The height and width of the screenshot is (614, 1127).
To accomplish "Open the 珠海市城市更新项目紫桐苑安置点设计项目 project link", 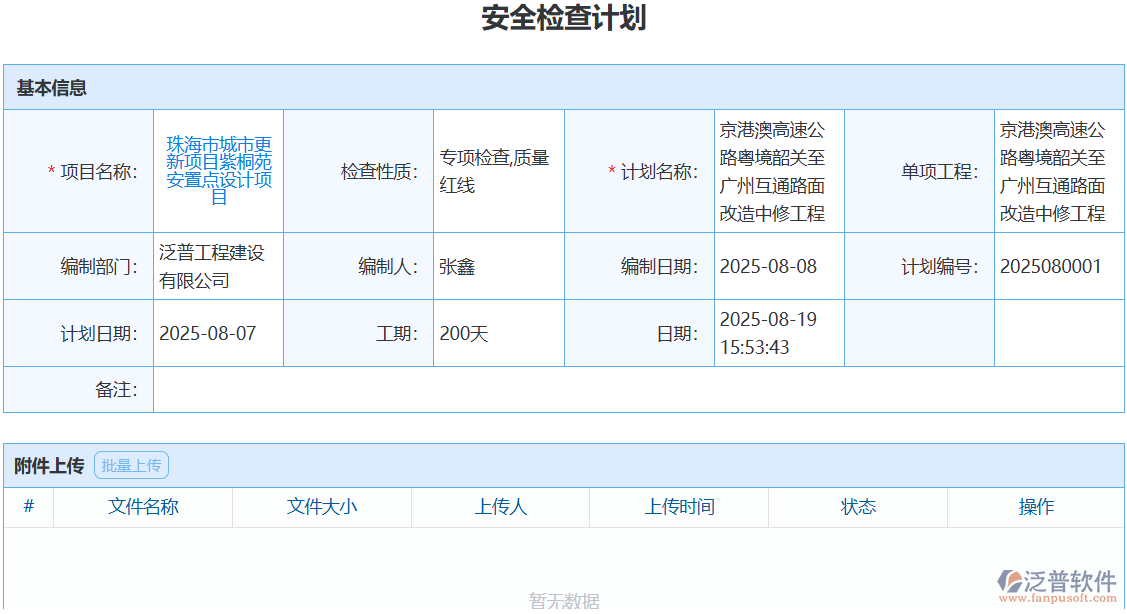I will [218, 170].
